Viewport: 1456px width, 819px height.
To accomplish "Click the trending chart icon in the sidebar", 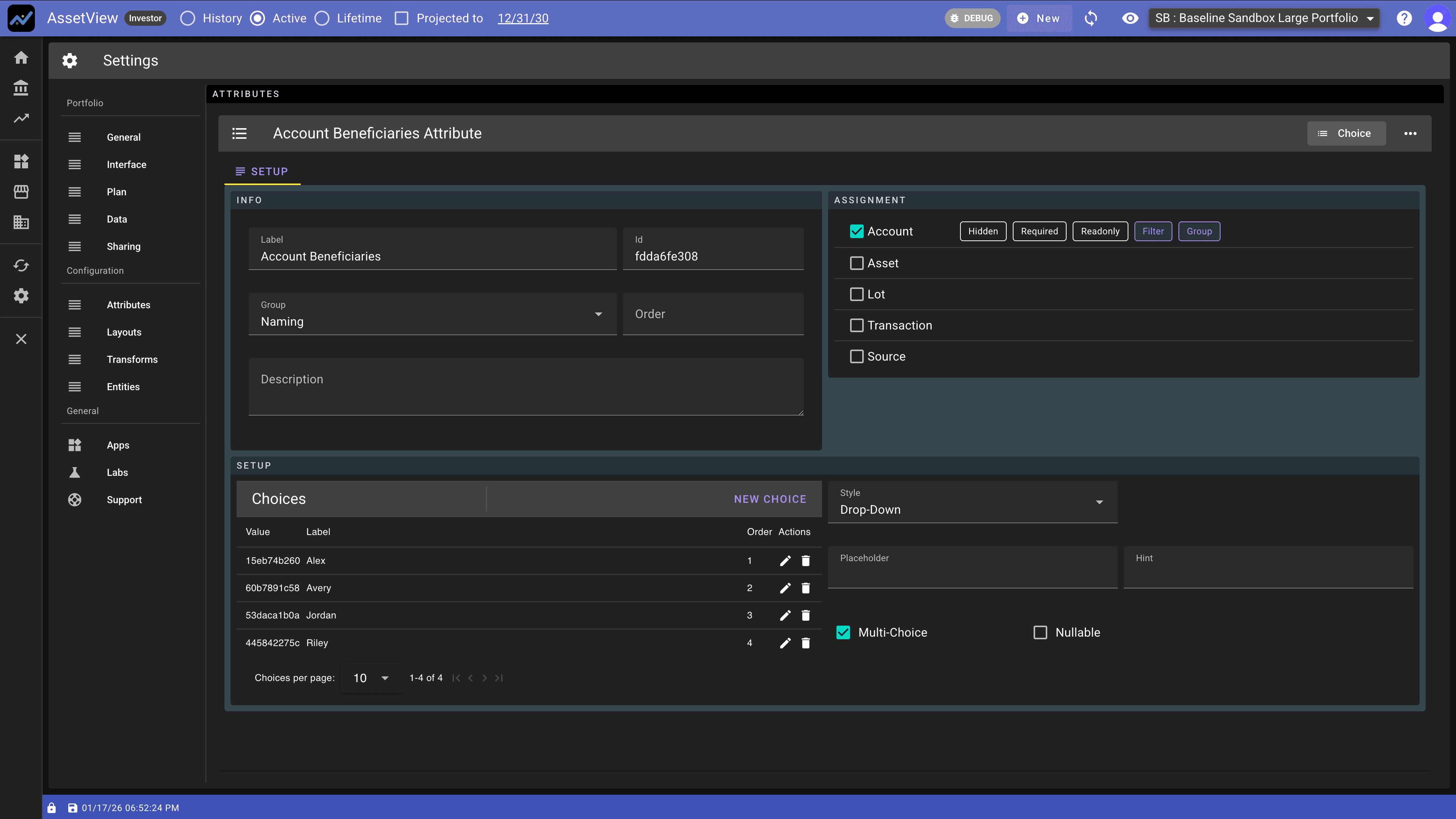I will point(21,118).
